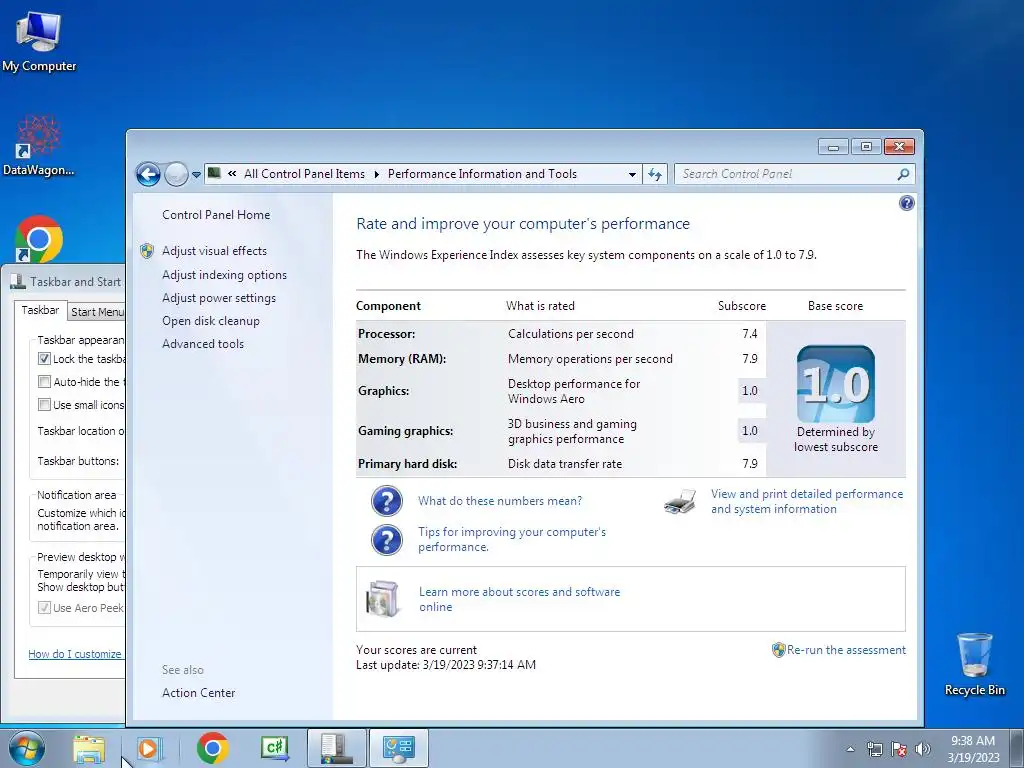Click the search magnifier icon
This screenshot has height=768, width=1024.
903,174
